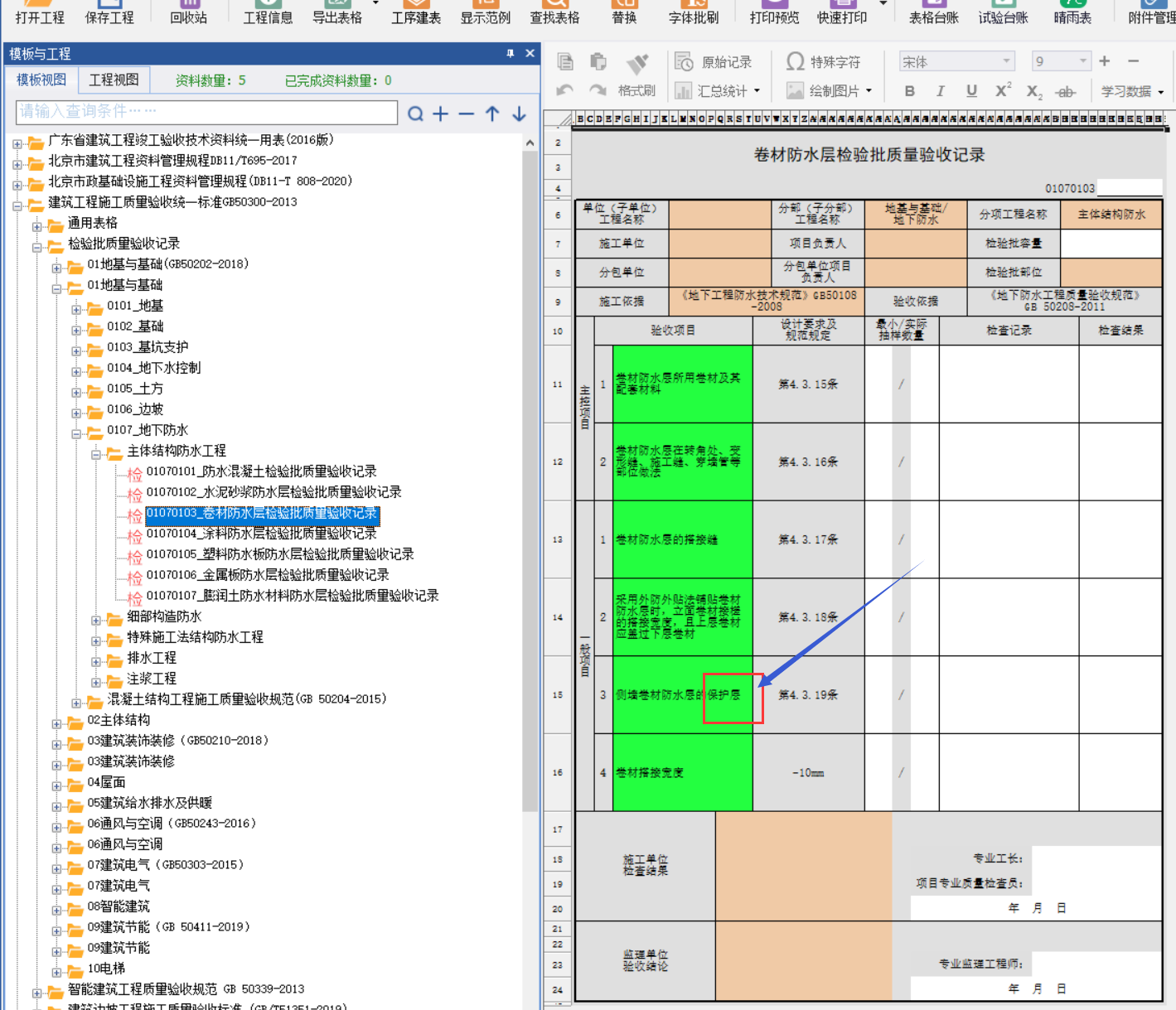Move to next result with down arrow
Screen dimensions: 1176x1010
[x=519, y=114]
